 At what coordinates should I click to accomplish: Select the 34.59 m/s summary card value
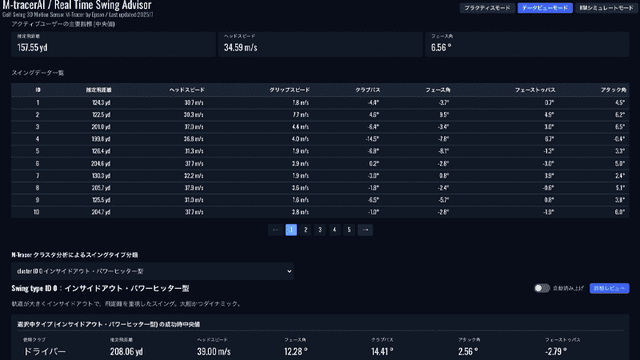click(240, 47)
